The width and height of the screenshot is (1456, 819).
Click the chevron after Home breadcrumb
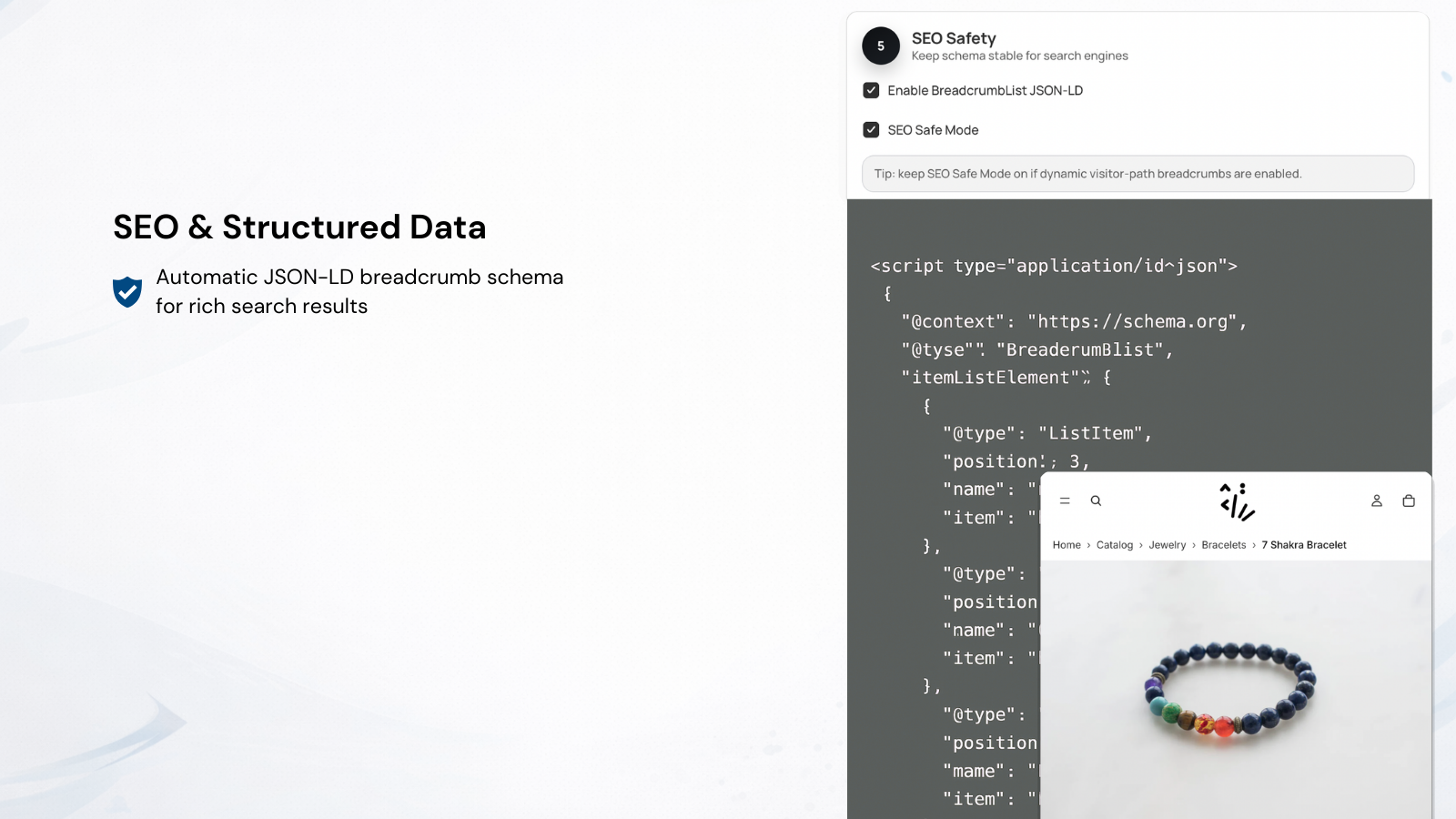point(1087,544)
